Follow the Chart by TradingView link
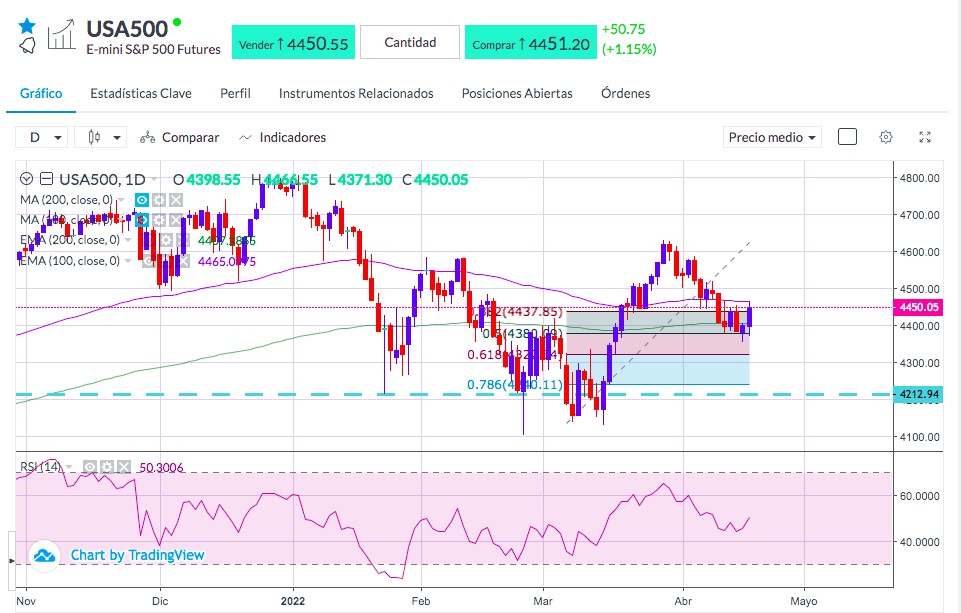This screenshot has width=961, height=613. 137,555
